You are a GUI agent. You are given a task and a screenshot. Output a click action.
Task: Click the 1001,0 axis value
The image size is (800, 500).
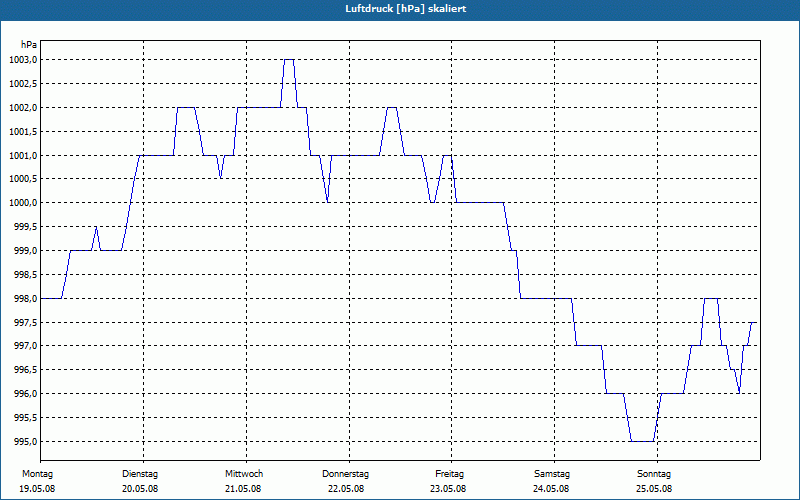(23, 155)
